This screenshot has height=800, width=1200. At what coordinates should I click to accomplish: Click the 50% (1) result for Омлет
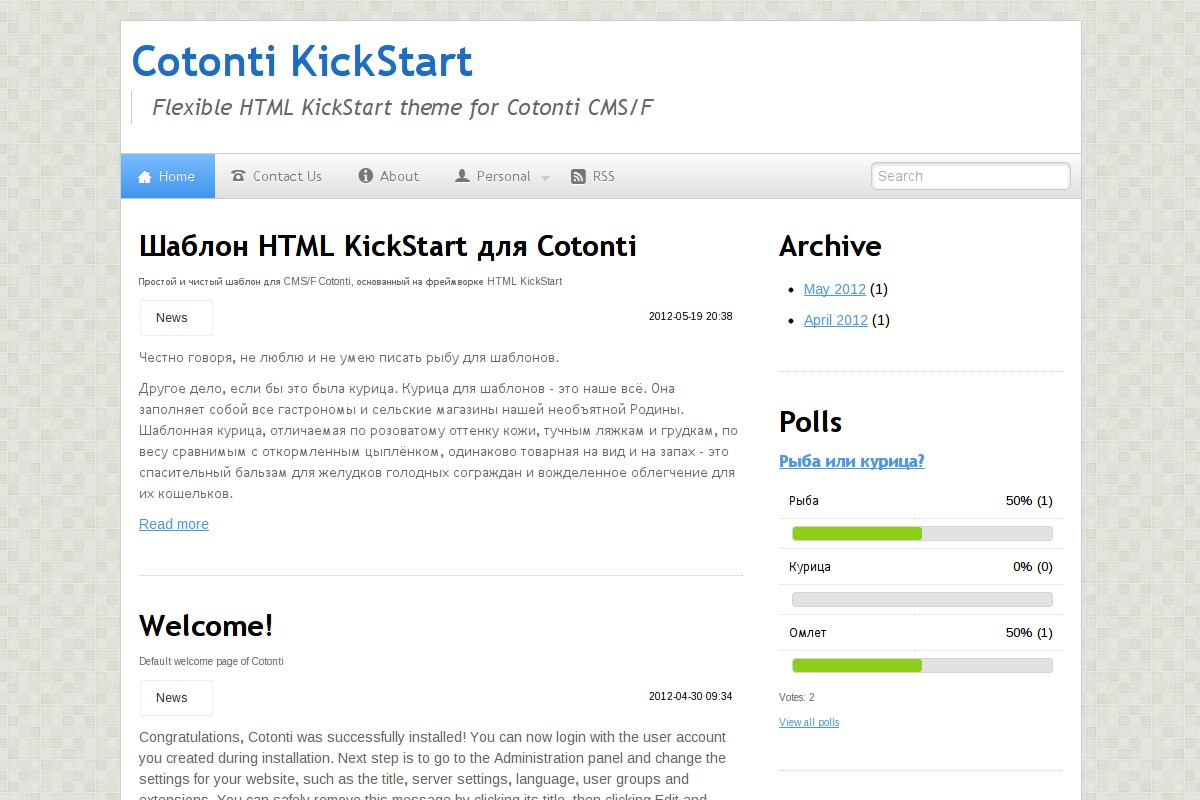pos(1029,633)
